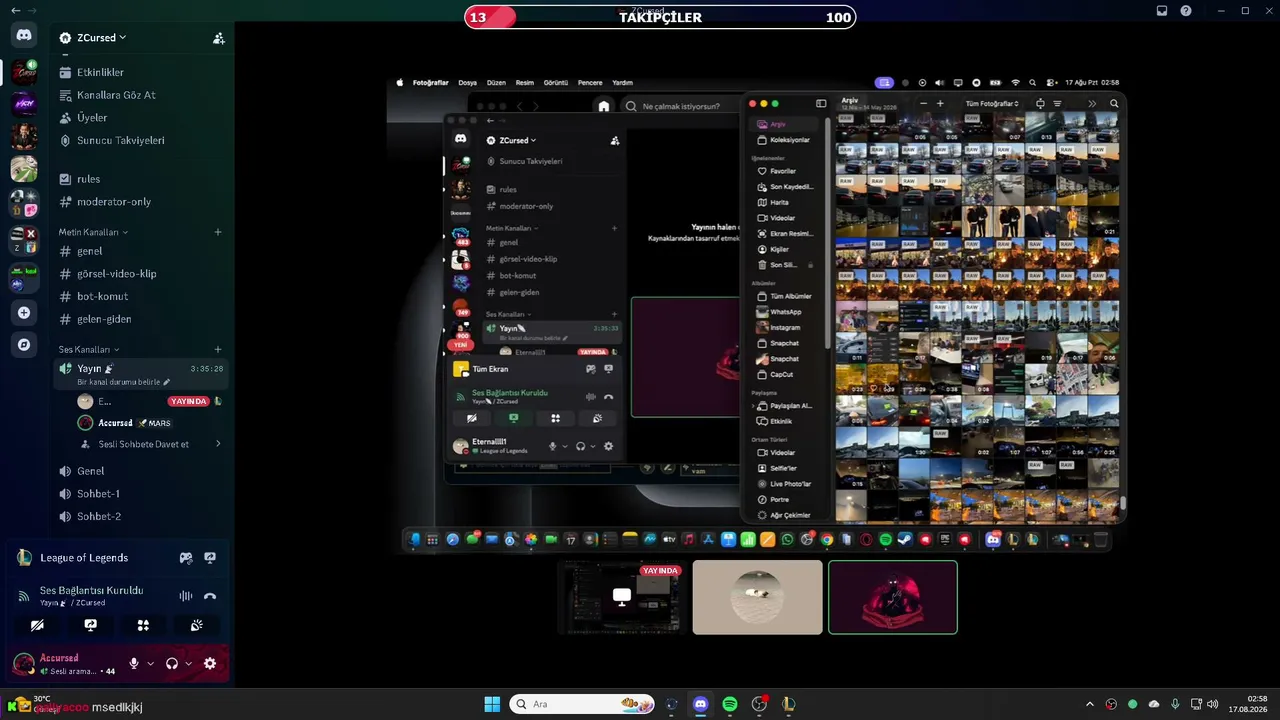Go forward with the title bar arrow
Screen dimensions: 1280x720
pos(32,10)
